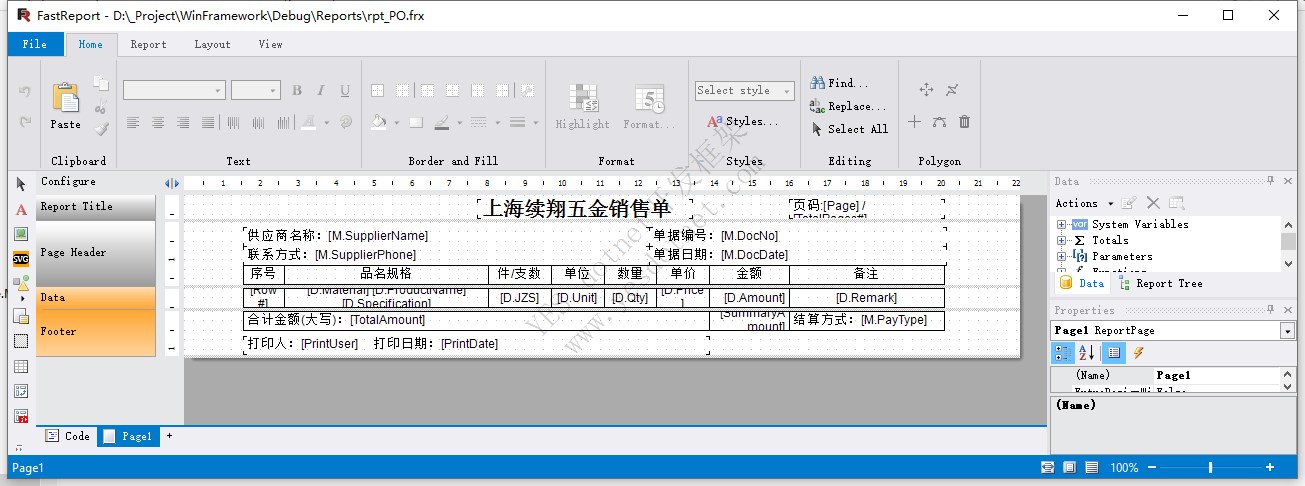Click the Format Painter brush icon
This screenshot has height=486, width=1305.
point(100,128)
